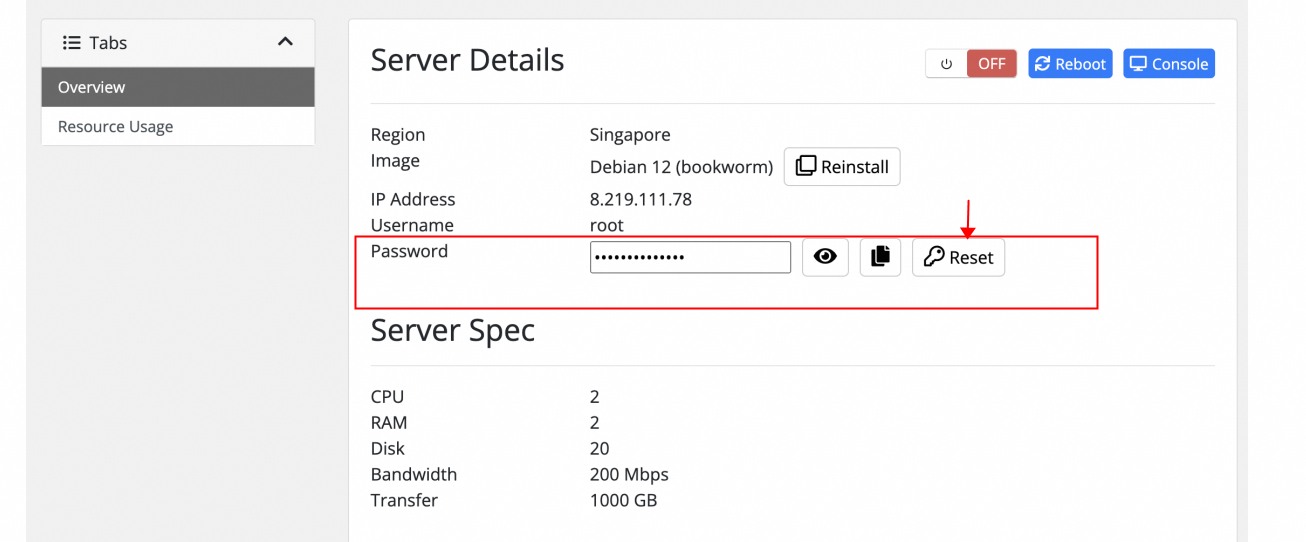Click the Server Details heading
Image resolution: width=1306 pixels, height=542 pixels.
pyautogui.click(x=467, y=61)
